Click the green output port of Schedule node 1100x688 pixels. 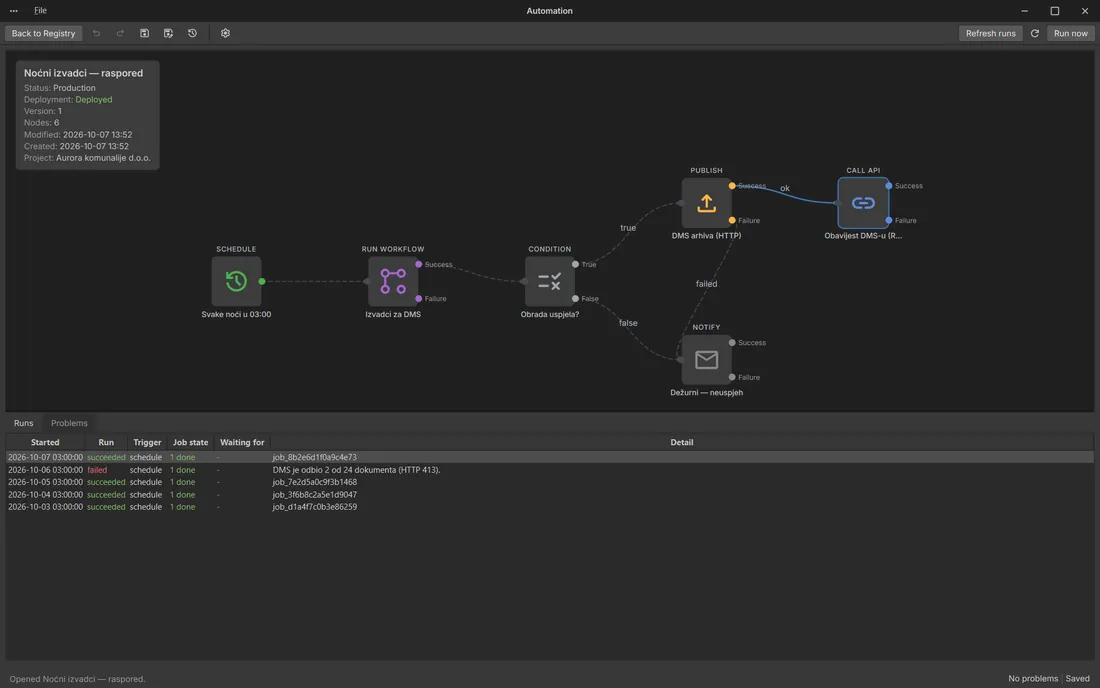[x=262, y=281]
